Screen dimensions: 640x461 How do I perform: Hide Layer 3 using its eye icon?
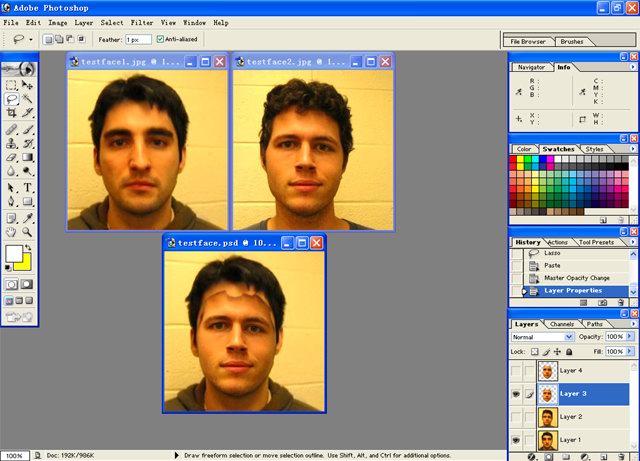tap(517, 394)
